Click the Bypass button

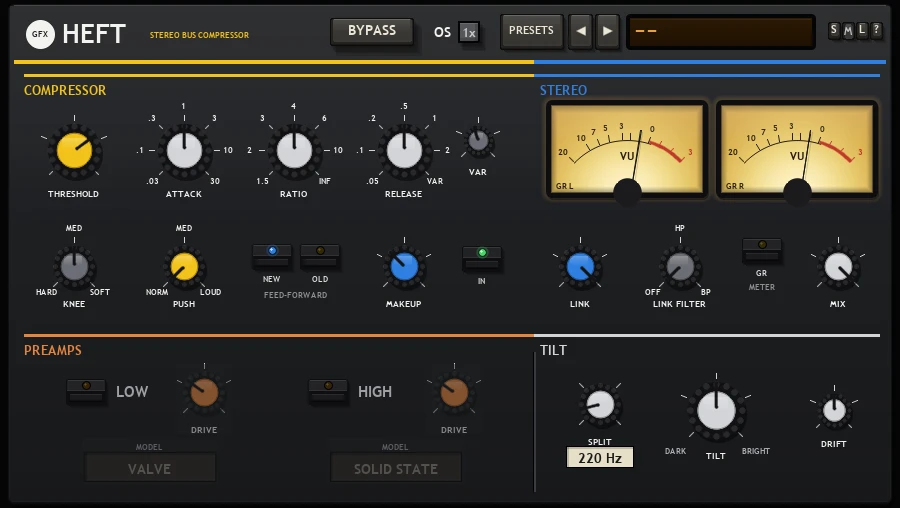pos(372,31)
